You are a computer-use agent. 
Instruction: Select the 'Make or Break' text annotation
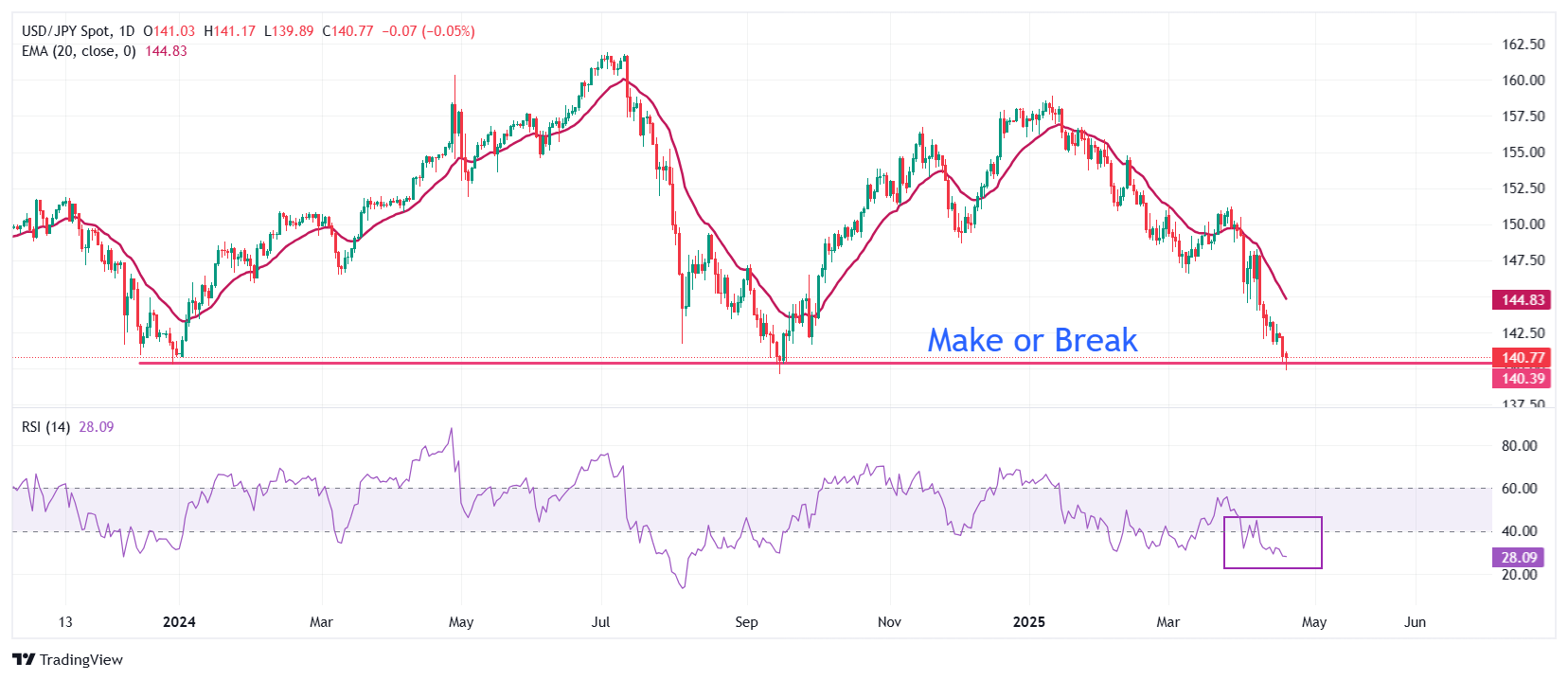coord(1032,340)
